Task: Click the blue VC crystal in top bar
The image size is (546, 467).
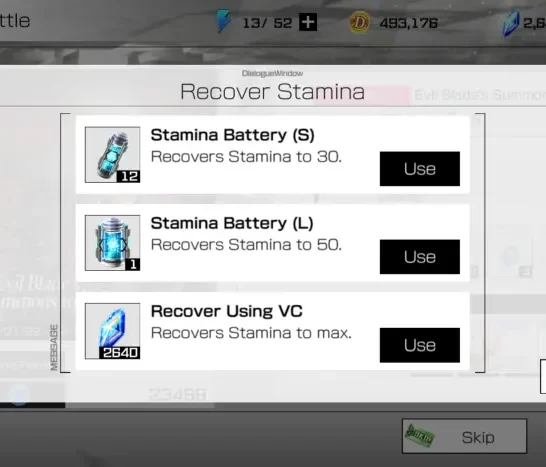Action: (510, 23)
